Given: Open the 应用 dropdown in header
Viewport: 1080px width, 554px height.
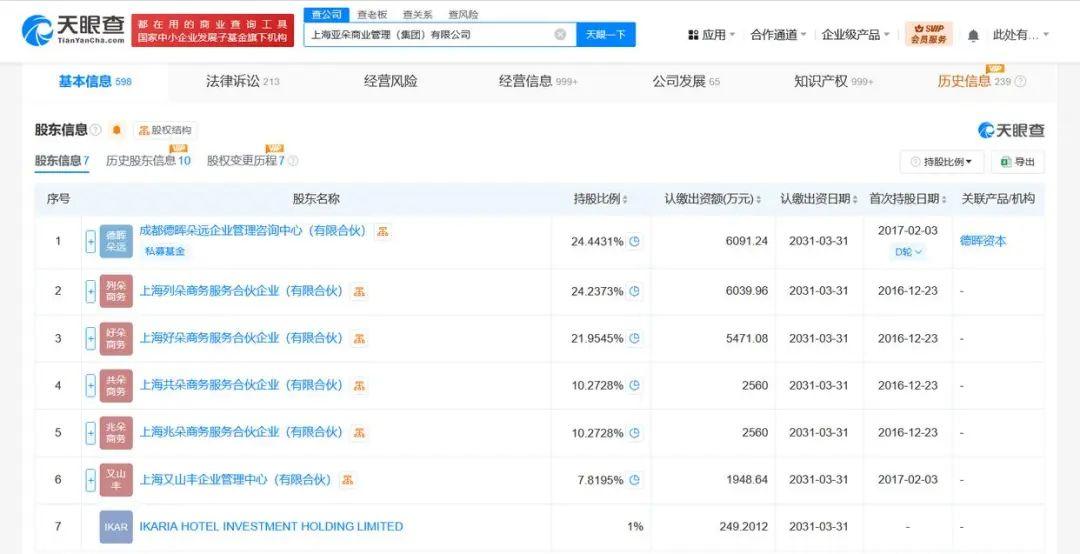Looking at the screenshot, I should point(711,34).
